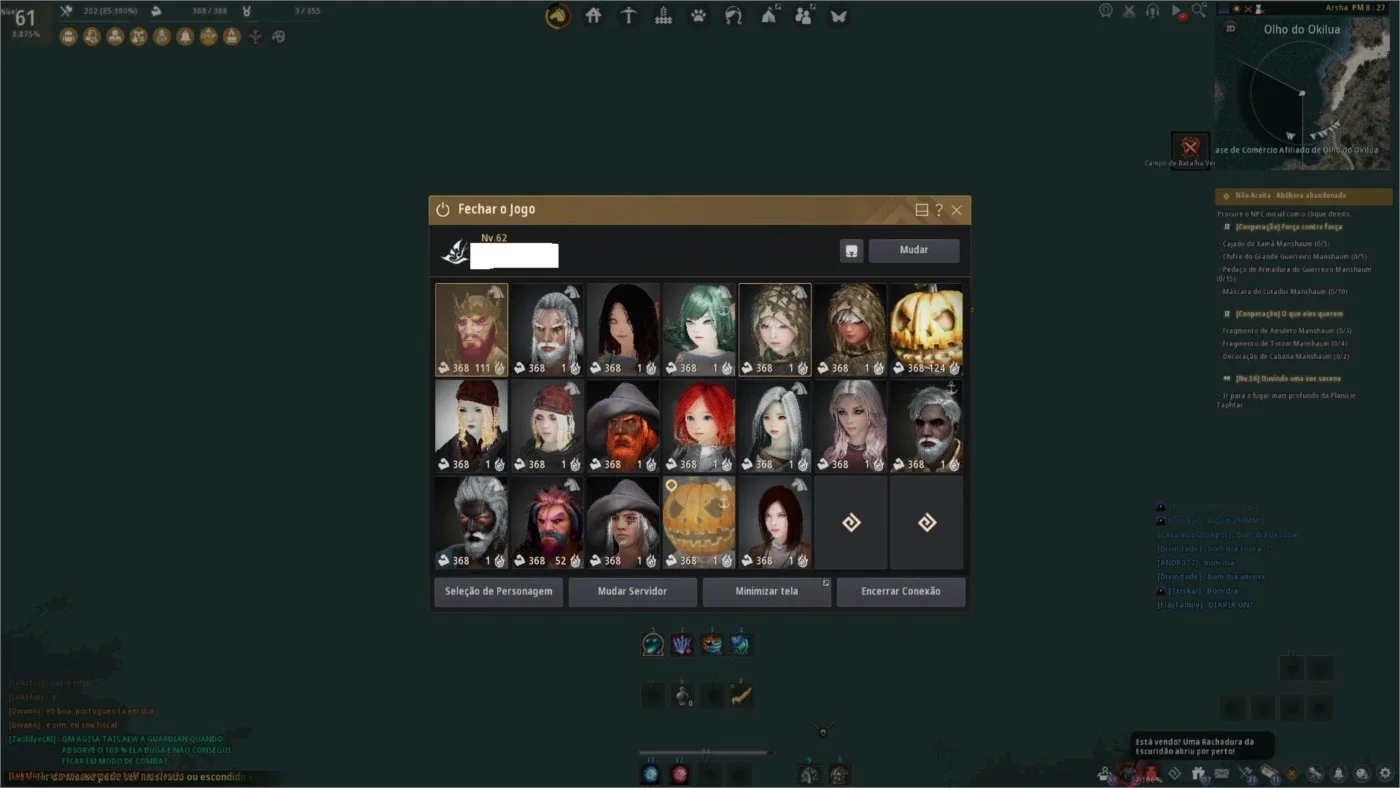Image resolution: width=1400 pixels, height=788 pixels.
Task: Click the tent camp icon in top bar
Action: coord(769,16)
